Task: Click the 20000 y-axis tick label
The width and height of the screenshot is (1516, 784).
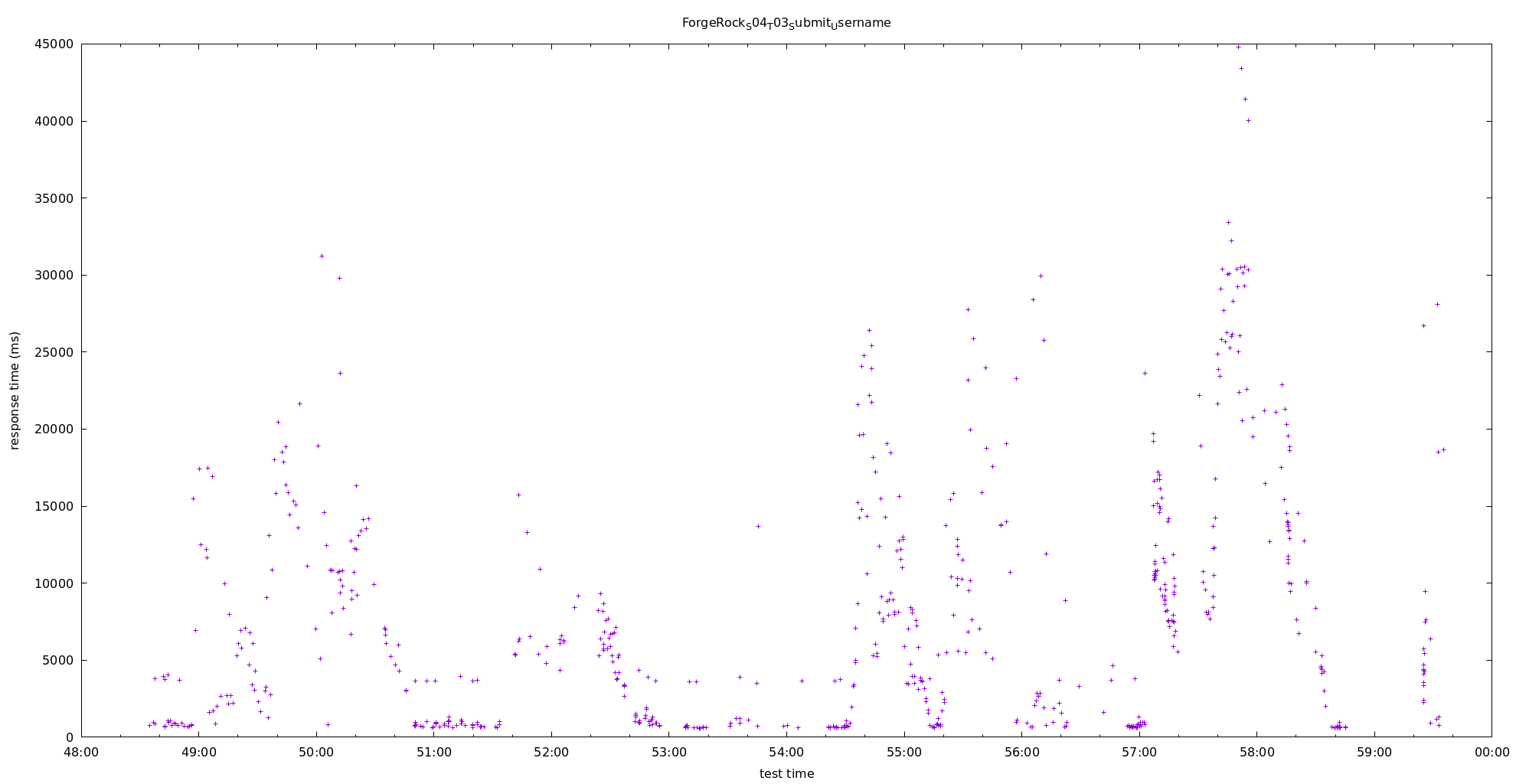Action: pos(54,429)
